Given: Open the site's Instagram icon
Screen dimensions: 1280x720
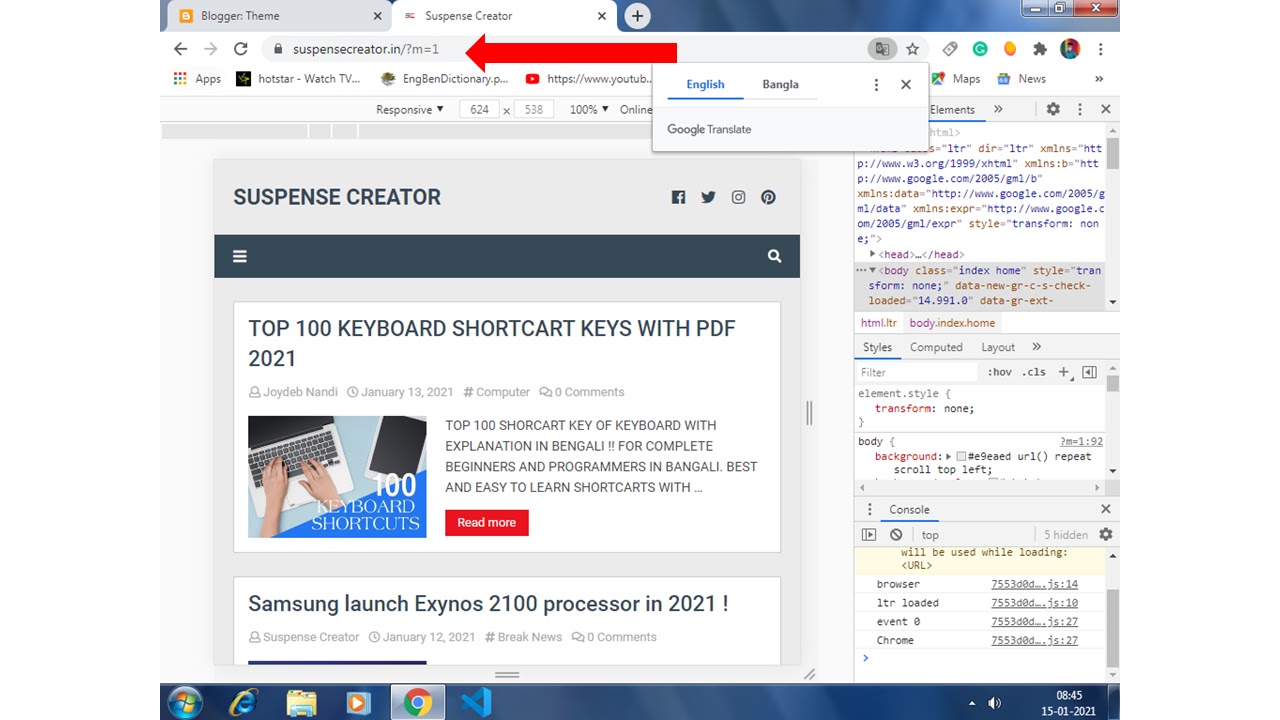Looking at the screenshot, I should pos(738,197).
